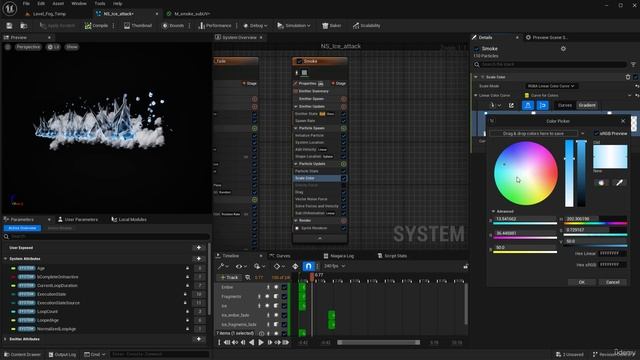Switch to the User Parameters tab
Image resolution: width=640 pixels, height=360 pixels.
[x=78, y=220]
